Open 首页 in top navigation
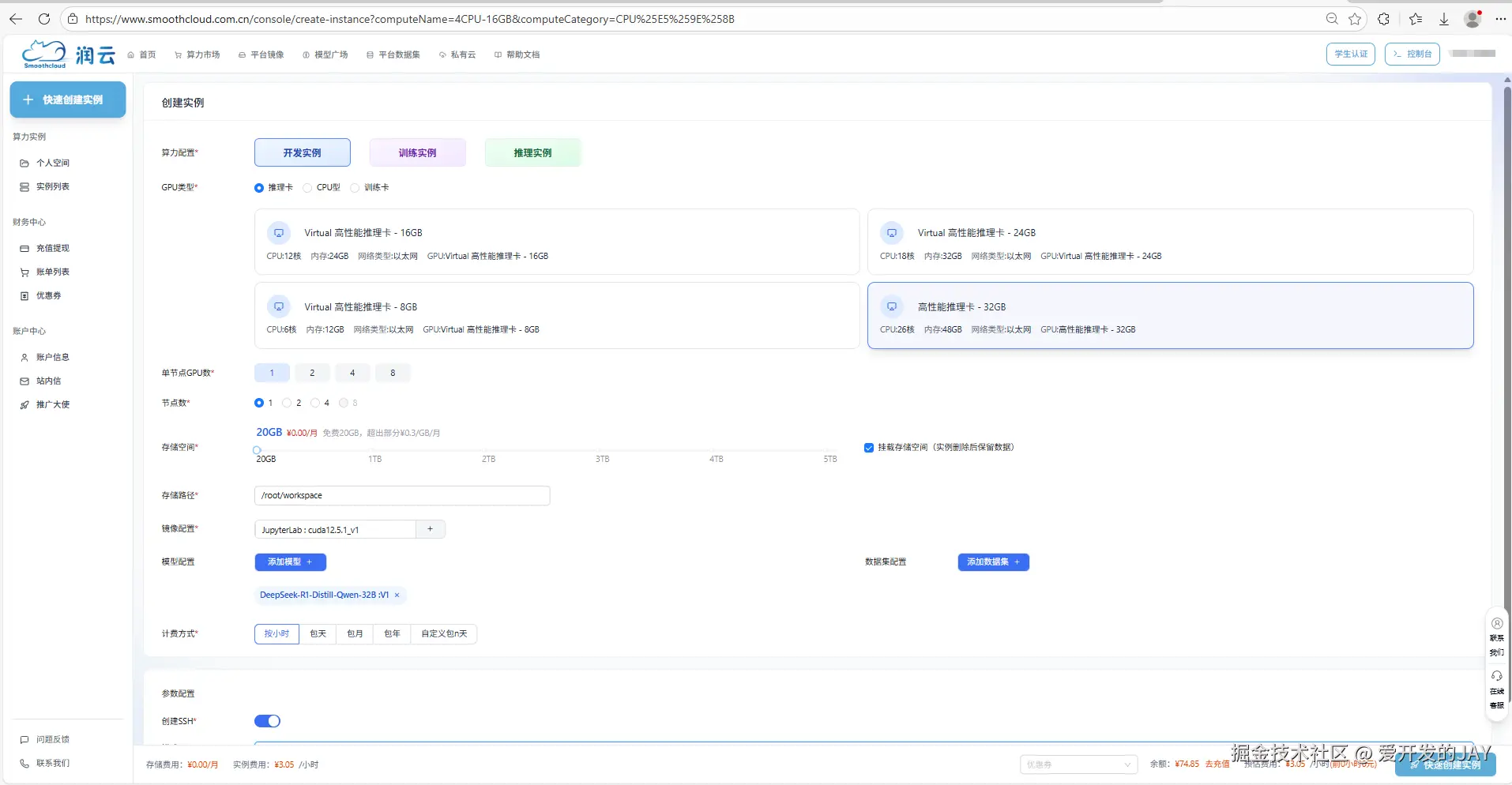The height and width of the screenshot is (785, 1512). (141, 54)
